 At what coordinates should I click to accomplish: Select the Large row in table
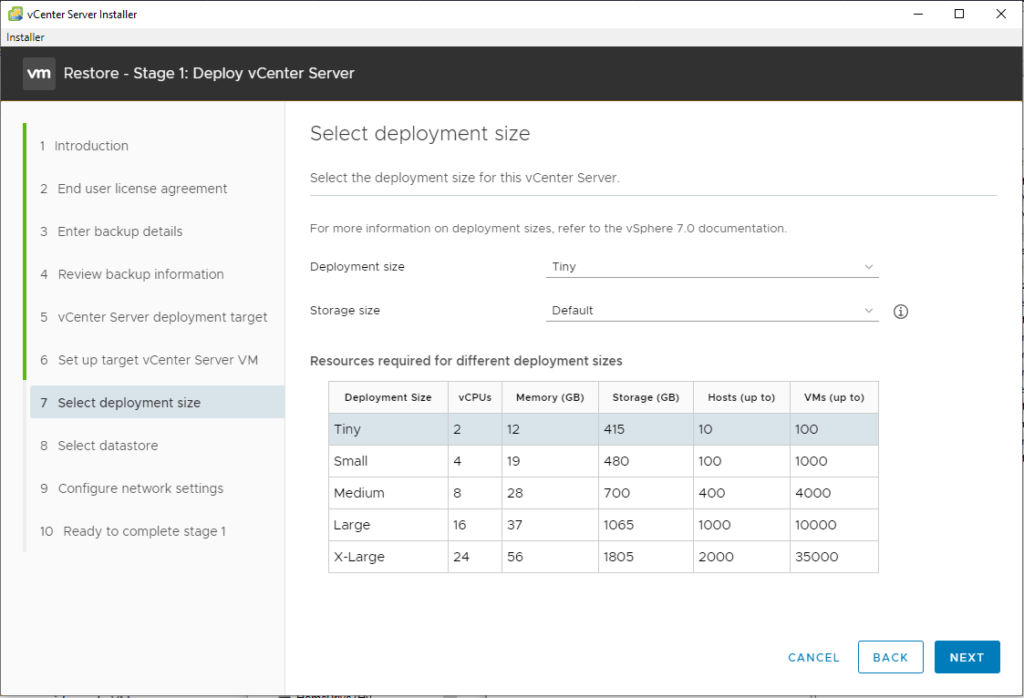603,525
